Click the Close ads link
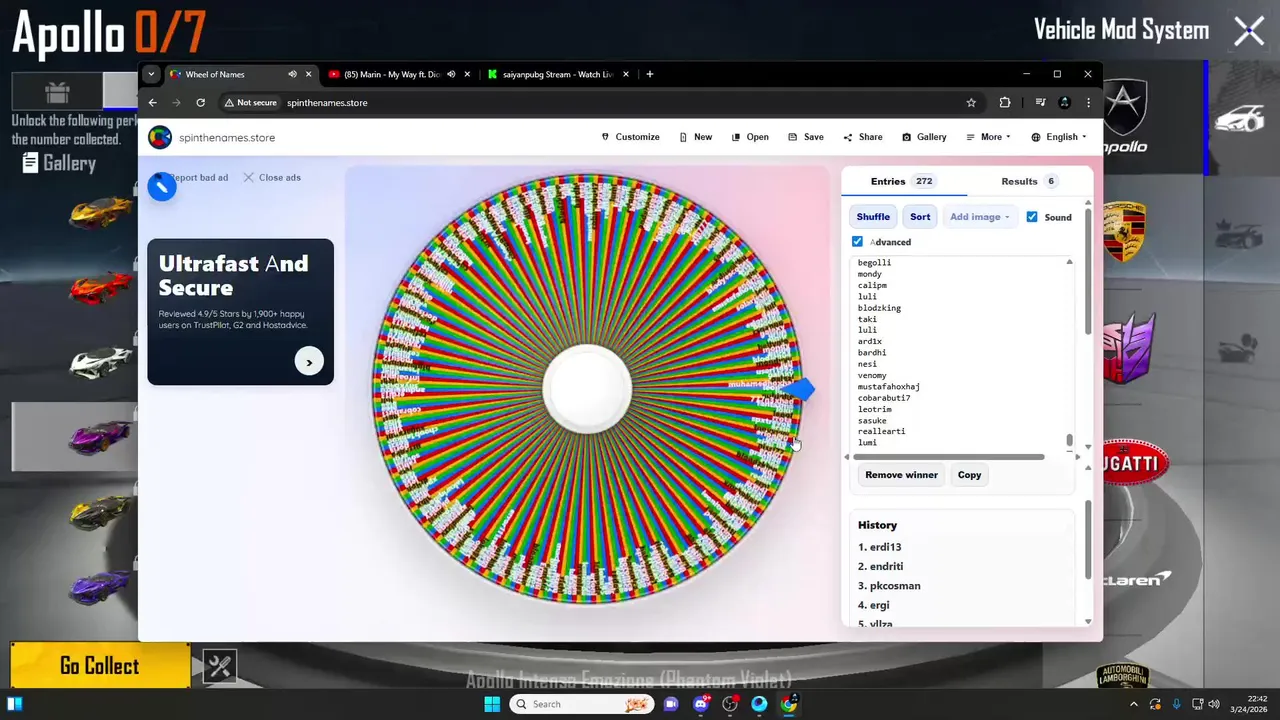Screen dimensions: 1280x720 pos(272,177)
